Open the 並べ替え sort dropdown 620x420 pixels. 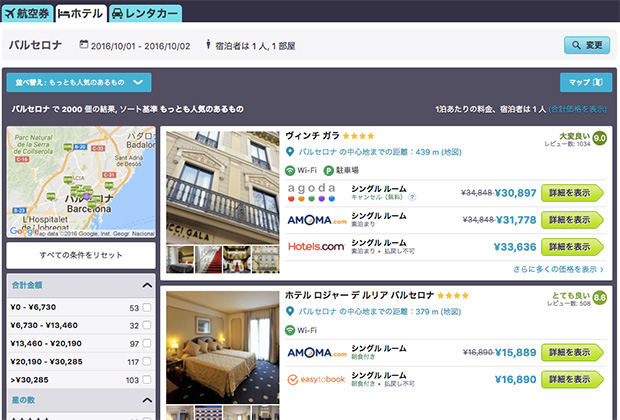point(79,82)
